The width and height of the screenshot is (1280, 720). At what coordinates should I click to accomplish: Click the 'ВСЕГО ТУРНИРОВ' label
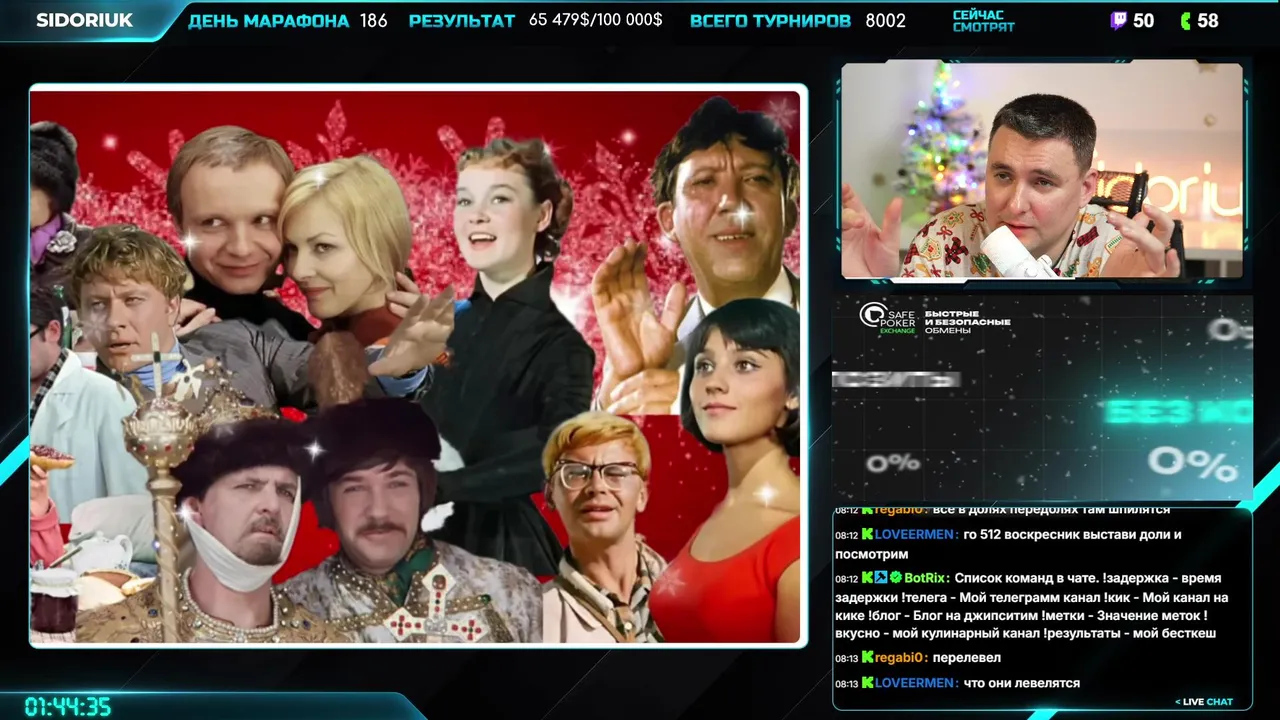(x=771, y=20)
